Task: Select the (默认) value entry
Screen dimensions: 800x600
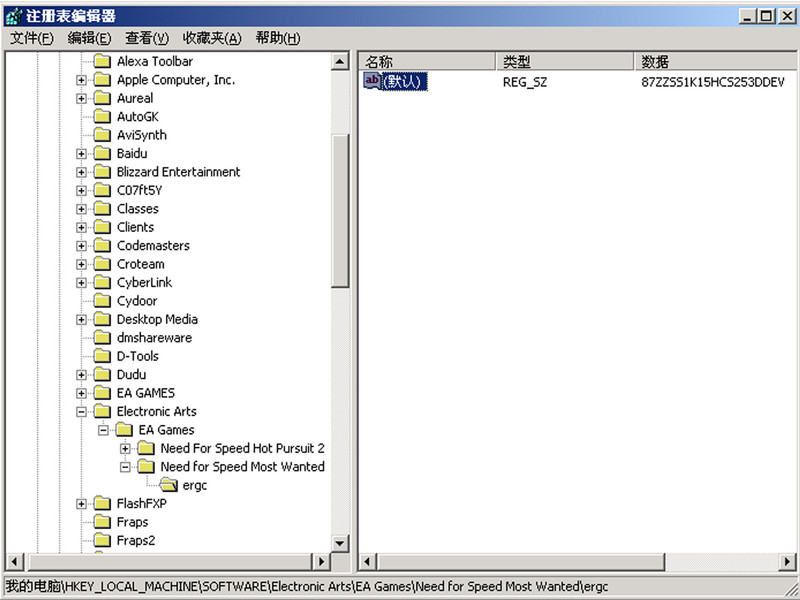Action: [405, 82]
